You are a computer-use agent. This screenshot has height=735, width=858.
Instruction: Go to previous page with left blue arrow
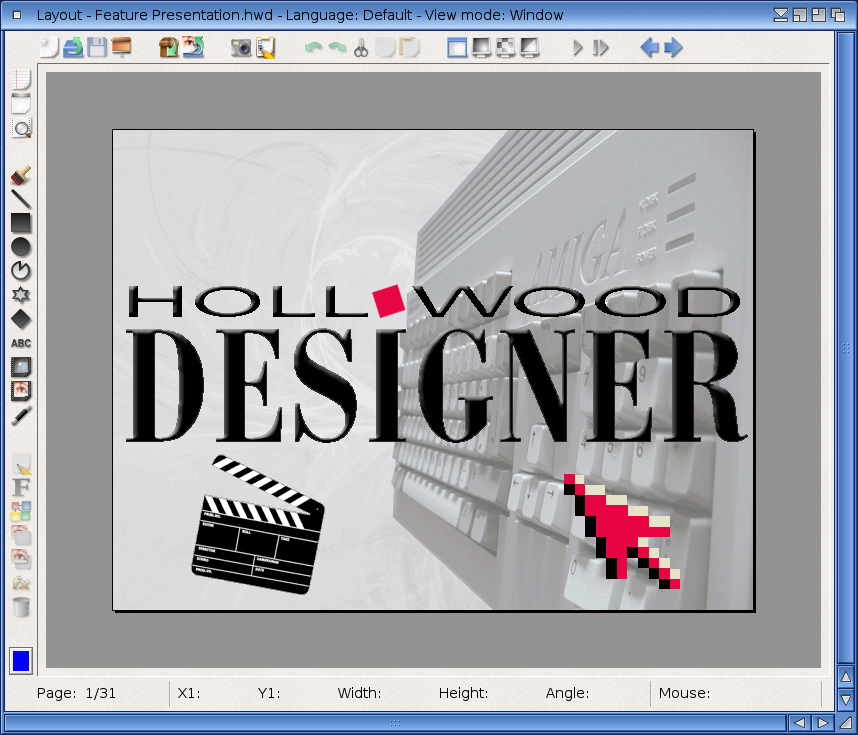650,47
